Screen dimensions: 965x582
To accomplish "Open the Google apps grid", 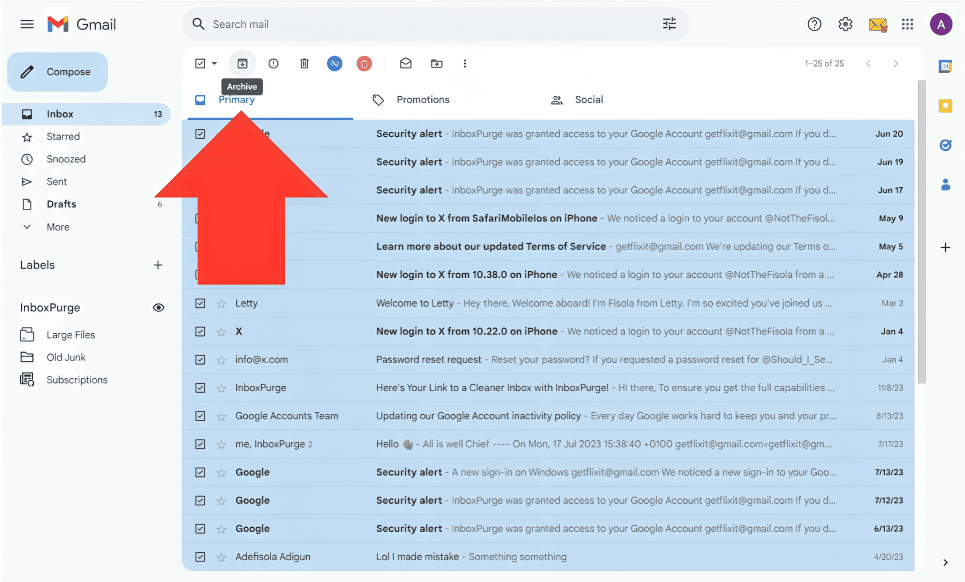I will (x=907, y=24).
